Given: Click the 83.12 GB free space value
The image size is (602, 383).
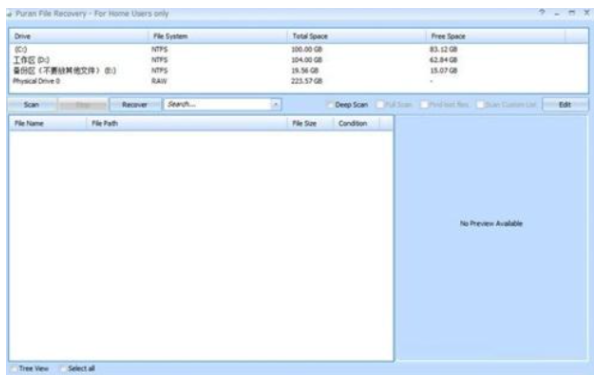Looking at the screenshot, I should [x=443, y=50].
